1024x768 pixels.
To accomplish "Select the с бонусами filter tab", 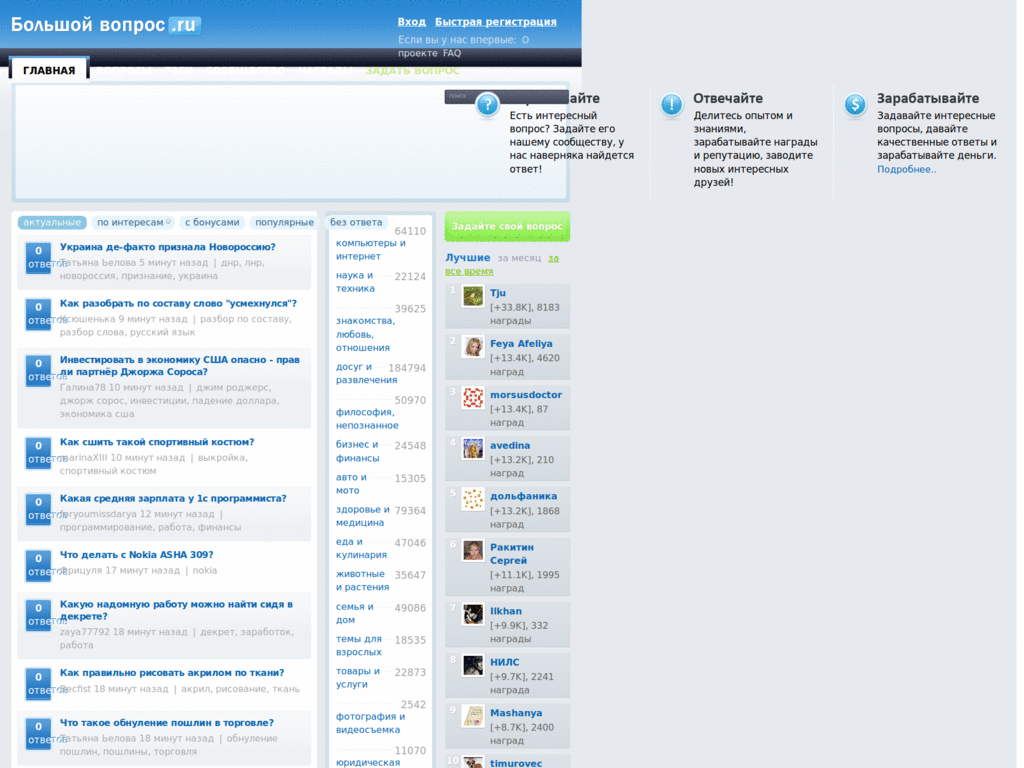I will [x=212, y=223].
